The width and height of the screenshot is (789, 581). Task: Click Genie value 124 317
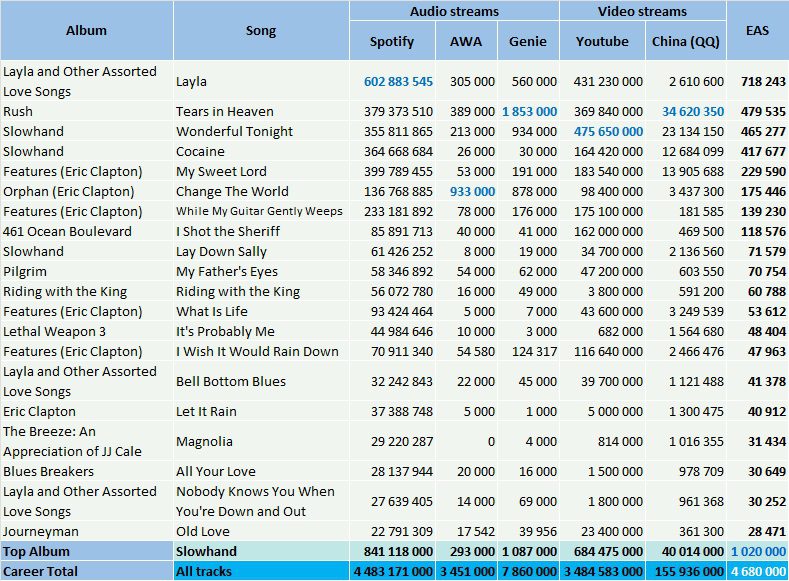pos(534,352)
